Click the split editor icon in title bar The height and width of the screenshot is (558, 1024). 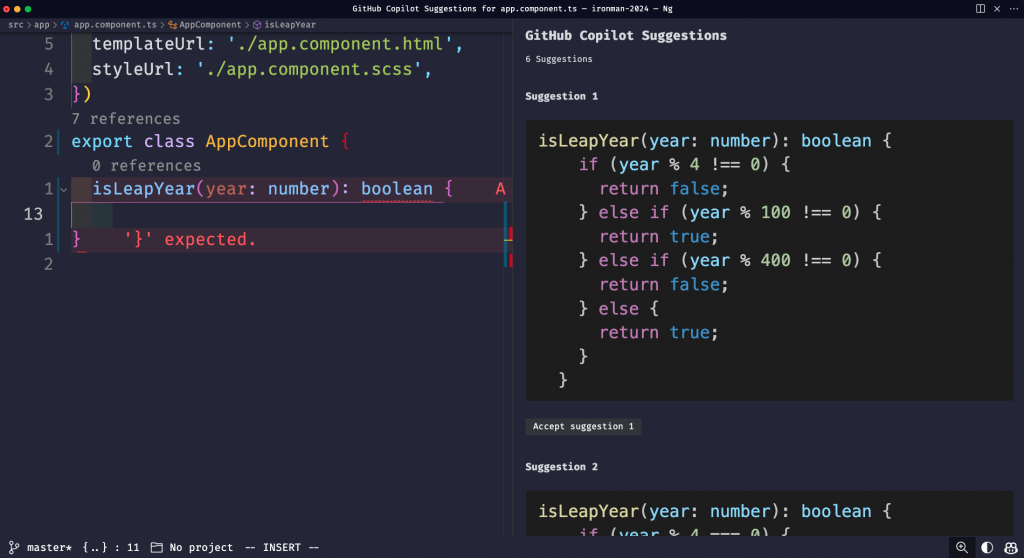pyautogui.click(x=980, y=8)
